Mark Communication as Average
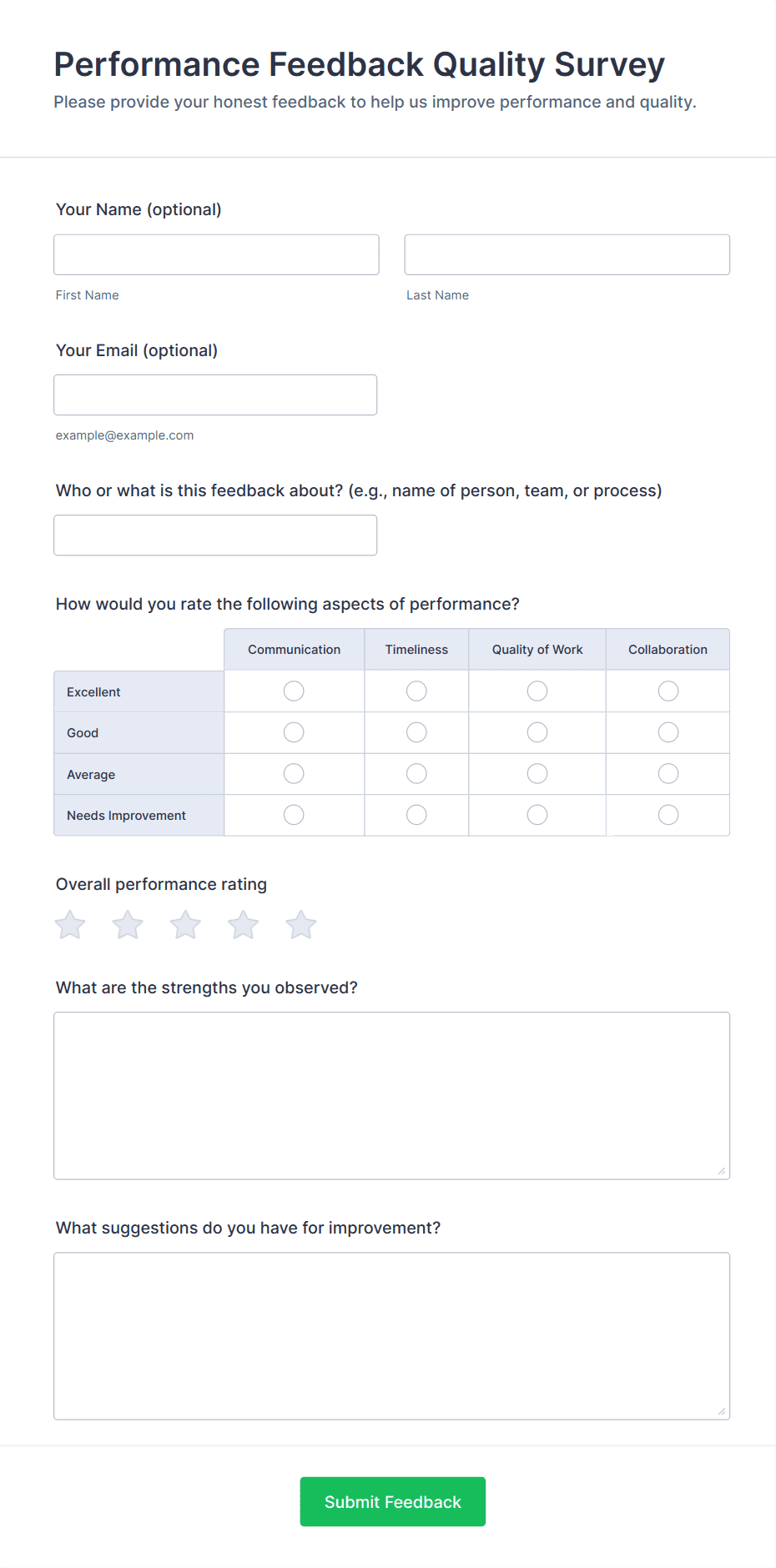The image size is (776, 1568). coord(293,773)
